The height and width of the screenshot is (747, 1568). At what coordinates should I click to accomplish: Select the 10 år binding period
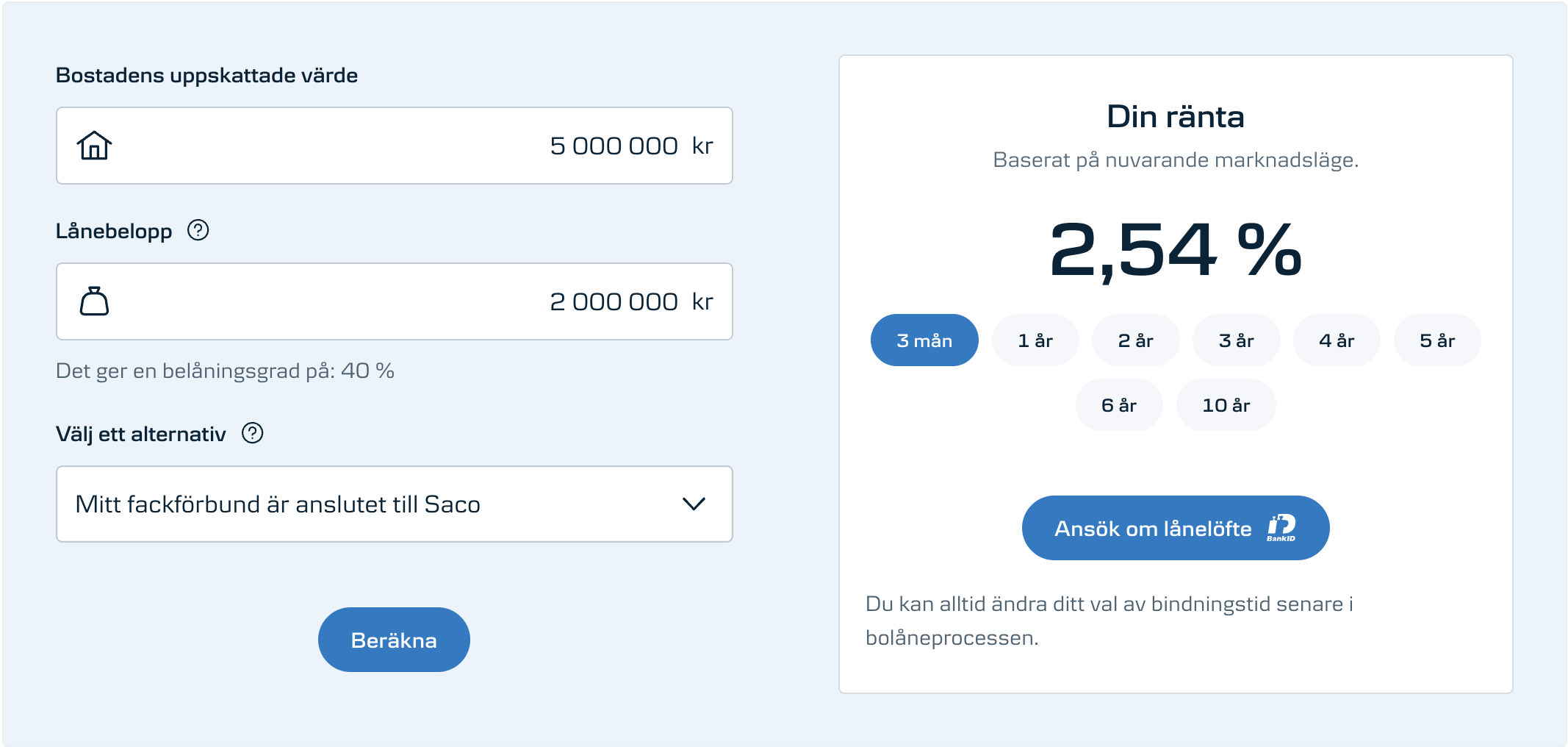coord(1226,405)
